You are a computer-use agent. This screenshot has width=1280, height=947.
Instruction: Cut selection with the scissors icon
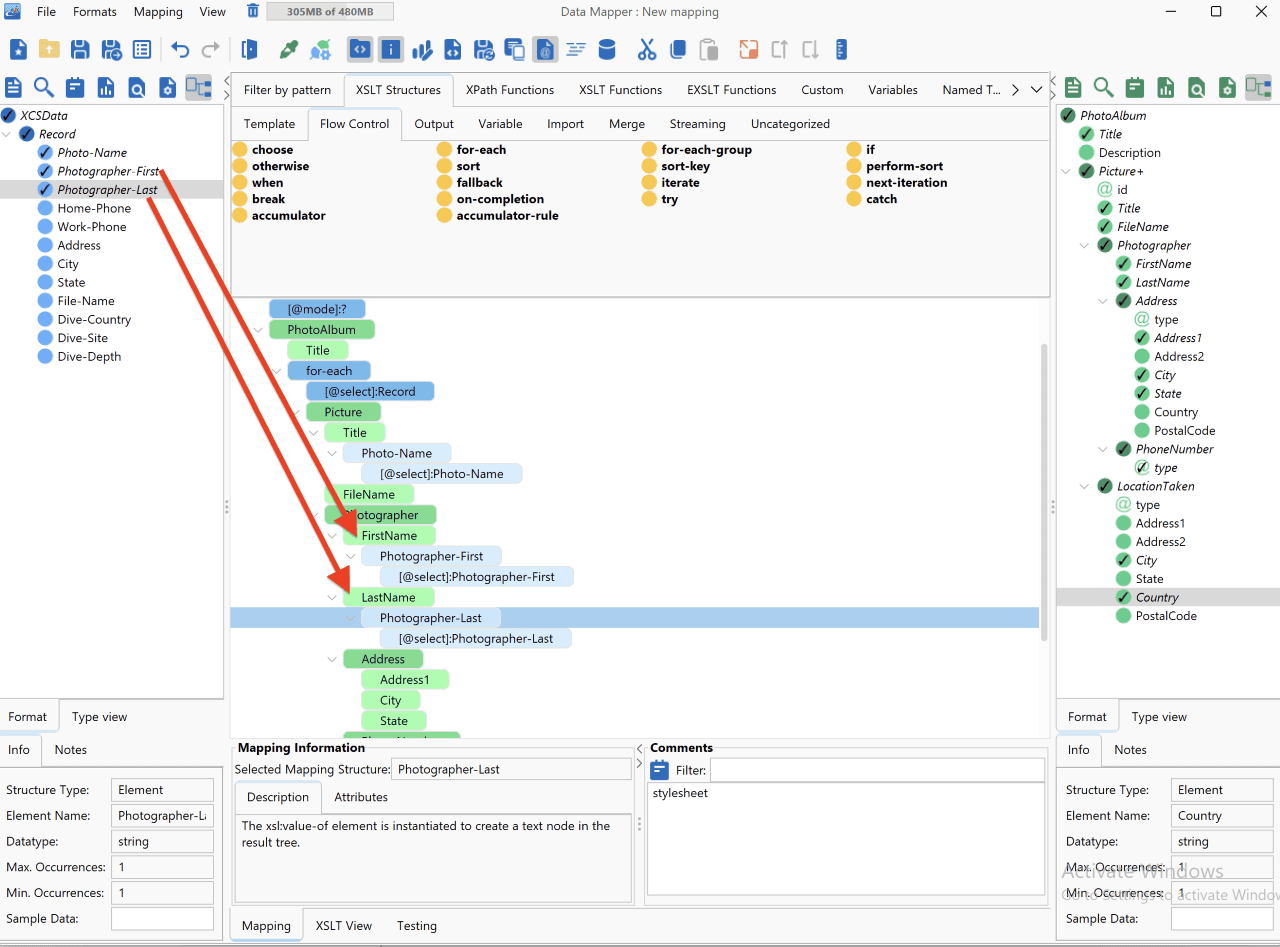647,49
